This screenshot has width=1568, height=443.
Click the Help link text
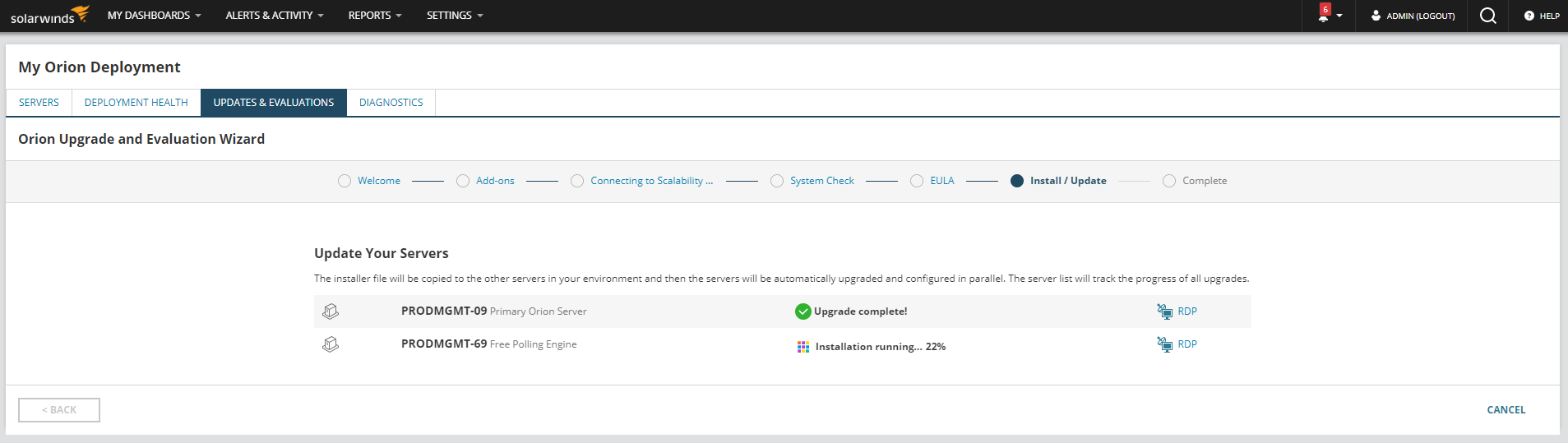[x=1549, y=16]
